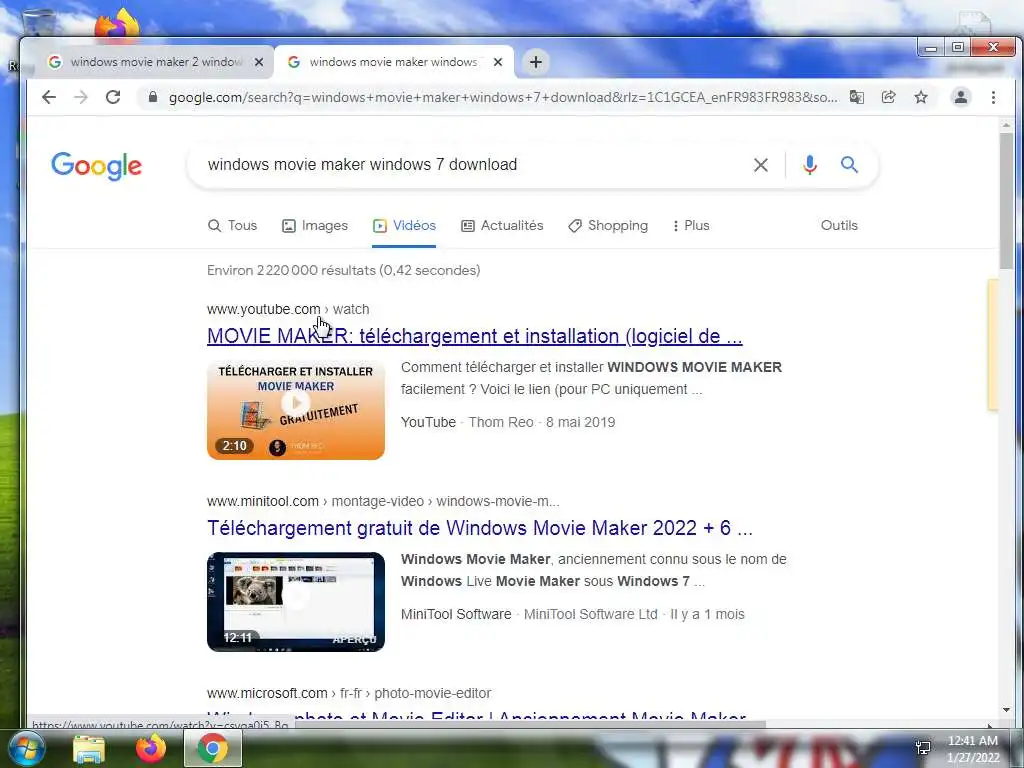Click 'Thom Reo' uploader name
This screenshot has height=768, width=1024.
click(x=501, y=422)
